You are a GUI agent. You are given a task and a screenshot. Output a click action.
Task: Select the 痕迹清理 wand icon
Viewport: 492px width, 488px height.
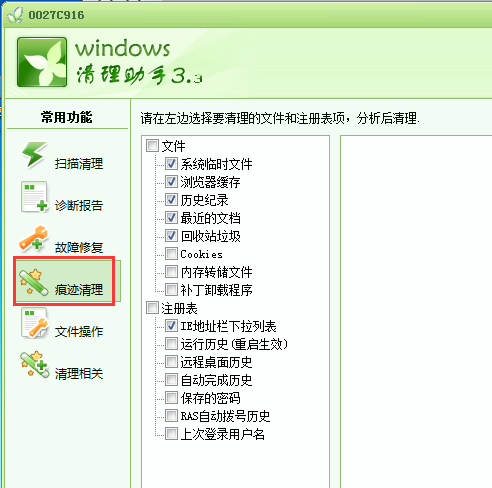pos(34,282)
